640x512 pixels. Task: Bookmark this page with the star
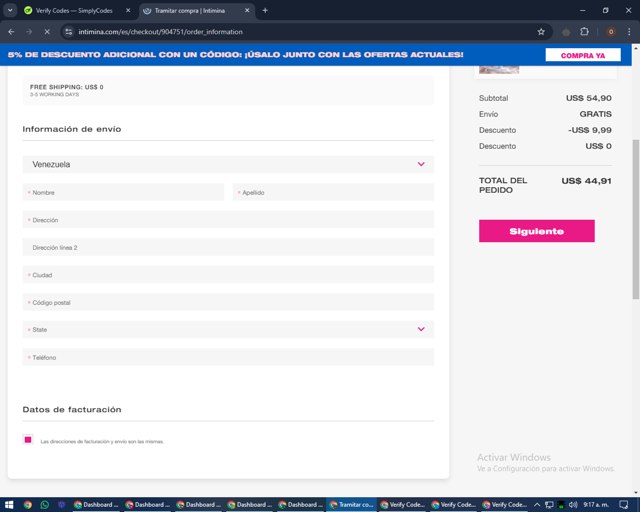(x=541, y=31)
